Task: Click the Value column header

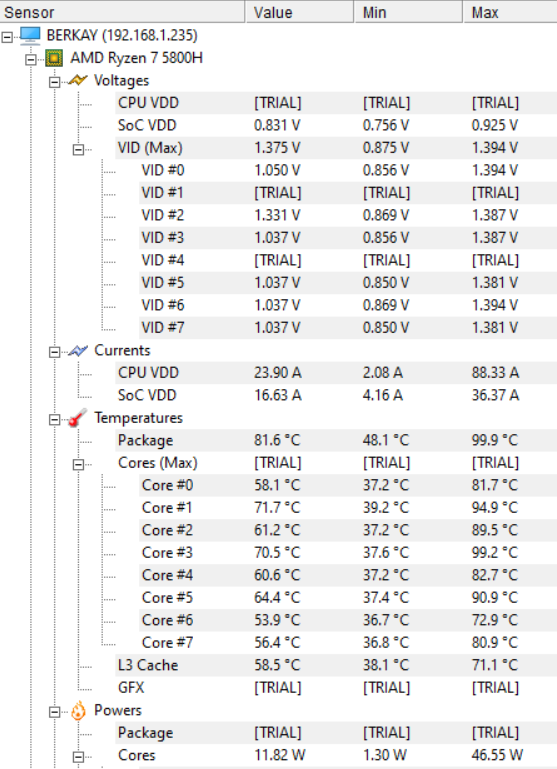Action: (x=300, y=12)
